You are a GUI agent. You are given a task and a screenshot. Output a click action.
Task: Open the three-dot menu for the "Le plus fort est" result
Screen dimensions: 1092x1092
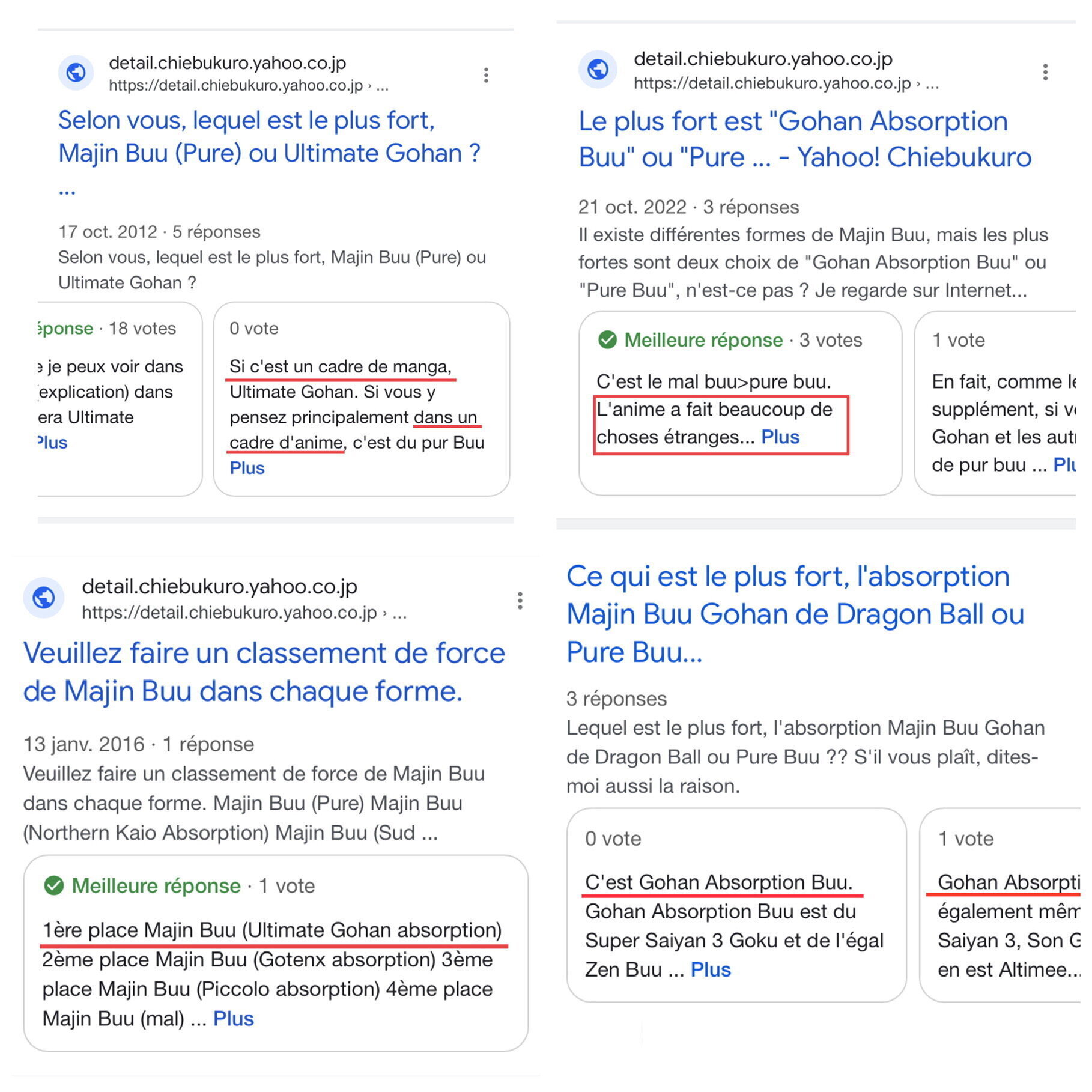pyautogui.click(x=1045, y=72)
